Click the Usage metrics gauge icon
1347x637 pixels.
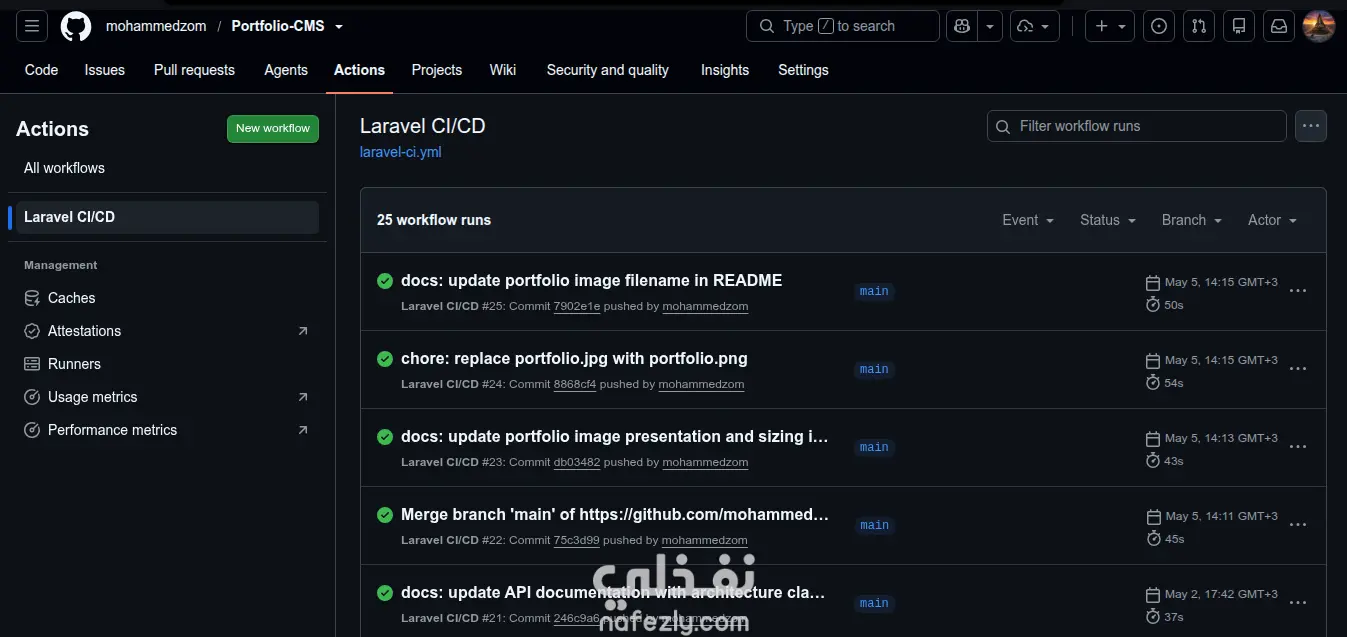tap(31, 397)
